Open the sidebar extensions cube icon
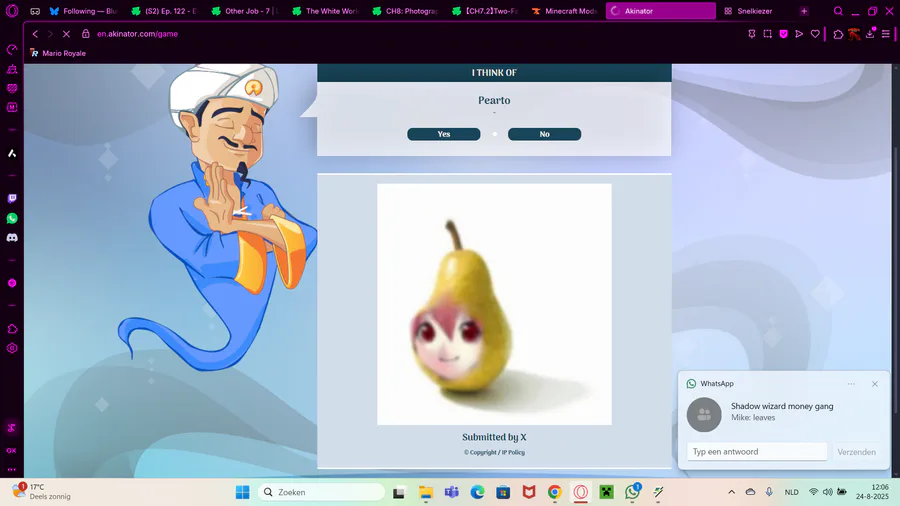Image resolution: width=900 pixels, height=506 pixels. pyautogui.click(x=12, y=329)
